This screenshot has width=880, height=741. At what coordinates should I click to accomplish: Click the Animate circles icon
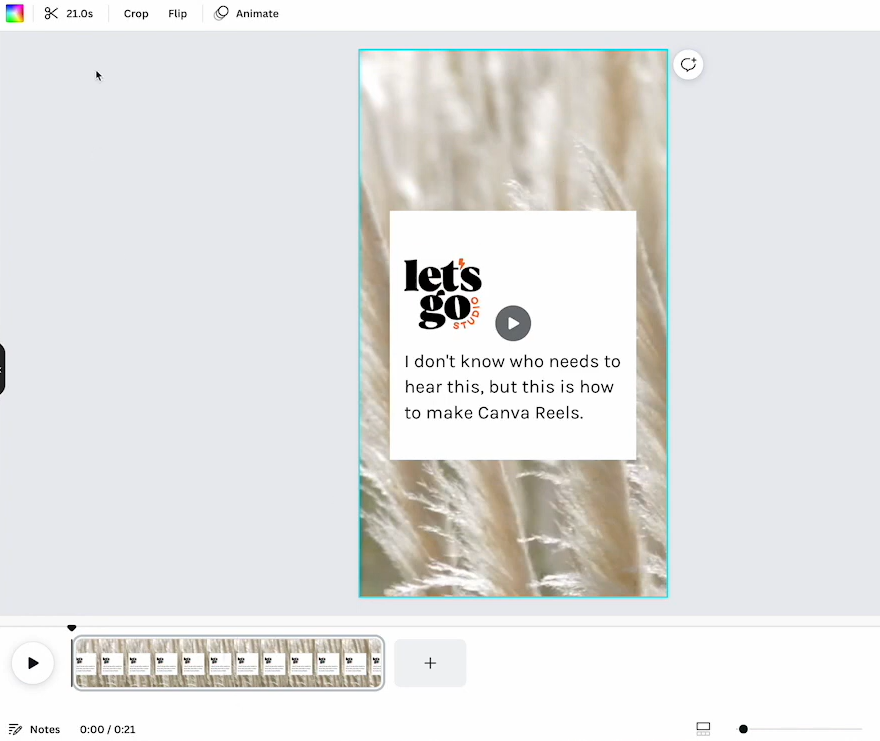pyautogui.click(x=222, y=14)
